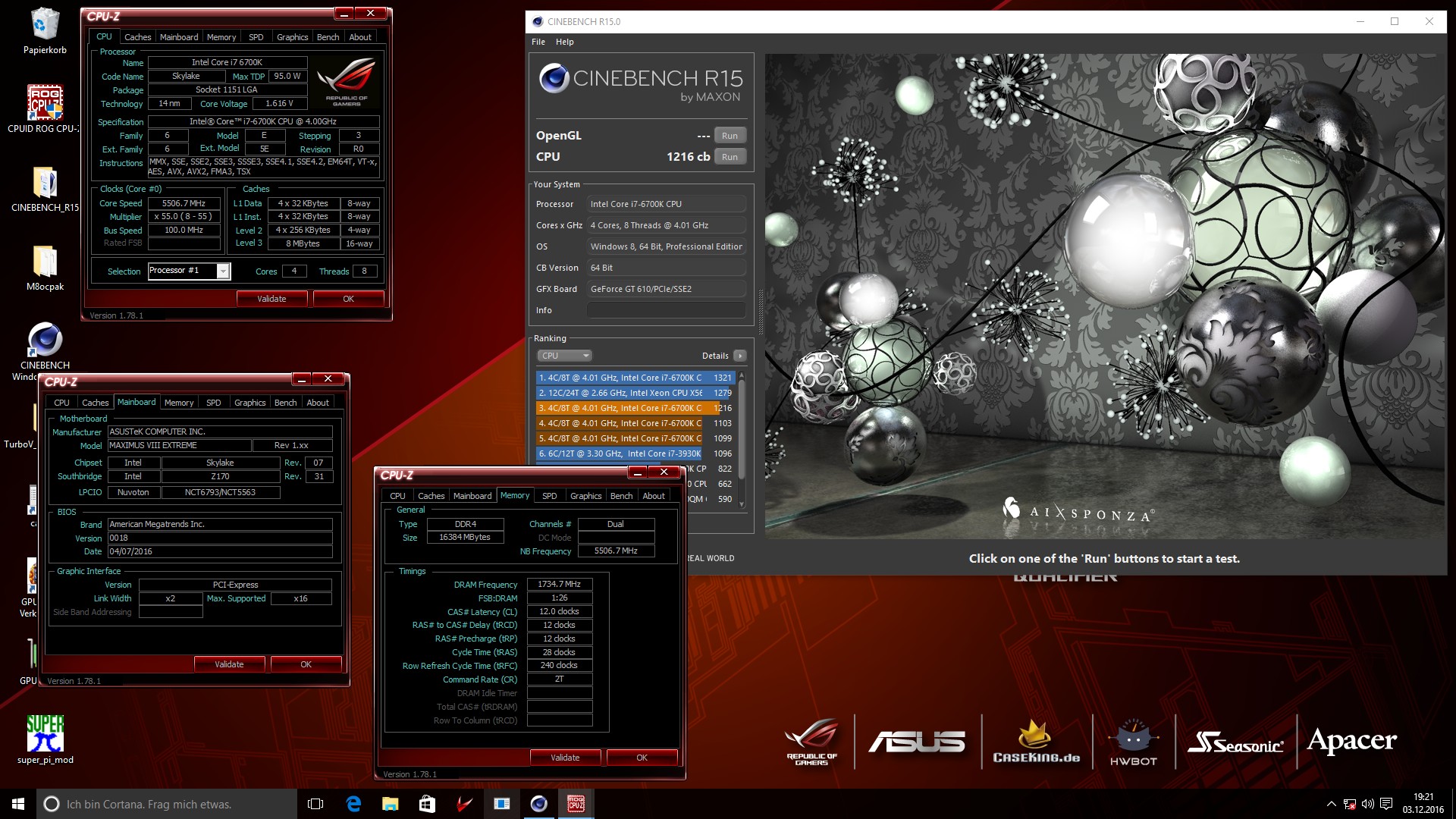
Task: Open Bench tab in top CPU-Z window
Action: 328,37
